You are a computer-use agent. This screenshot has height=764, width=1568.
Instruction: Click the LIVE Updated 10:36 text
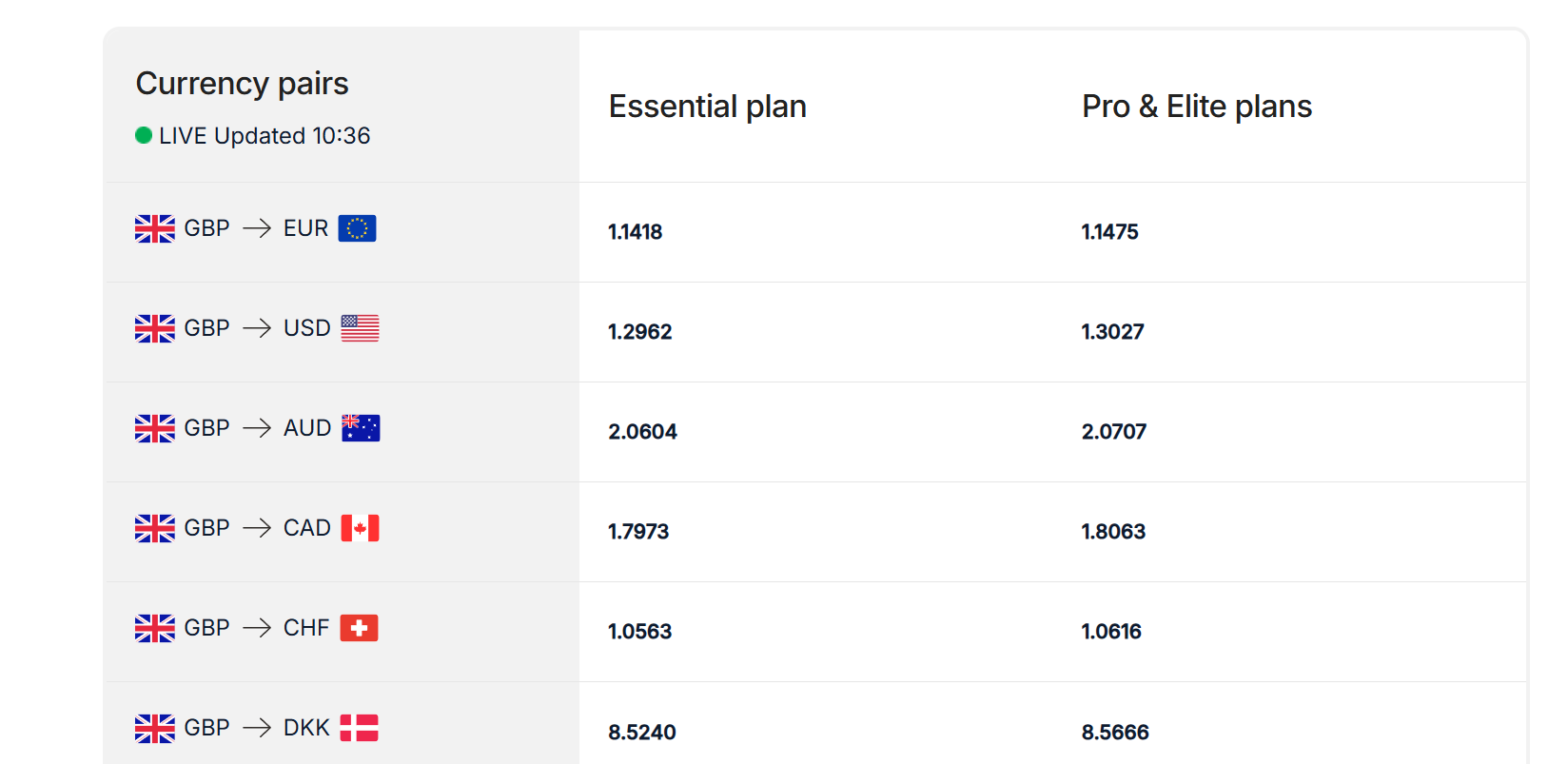point(265,136)
